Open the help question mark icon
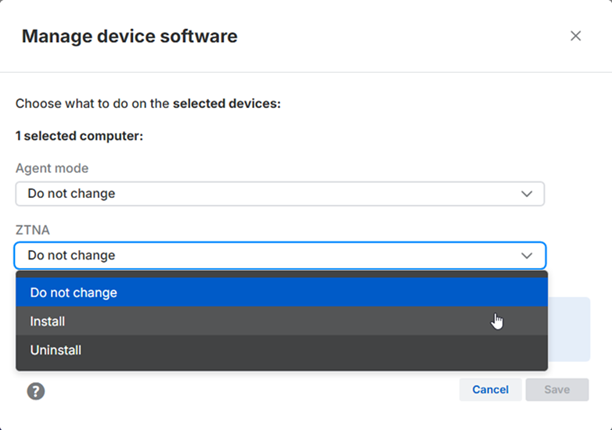Image resolution: width=612 pixels, height=430 pixels. coord(36,391)
